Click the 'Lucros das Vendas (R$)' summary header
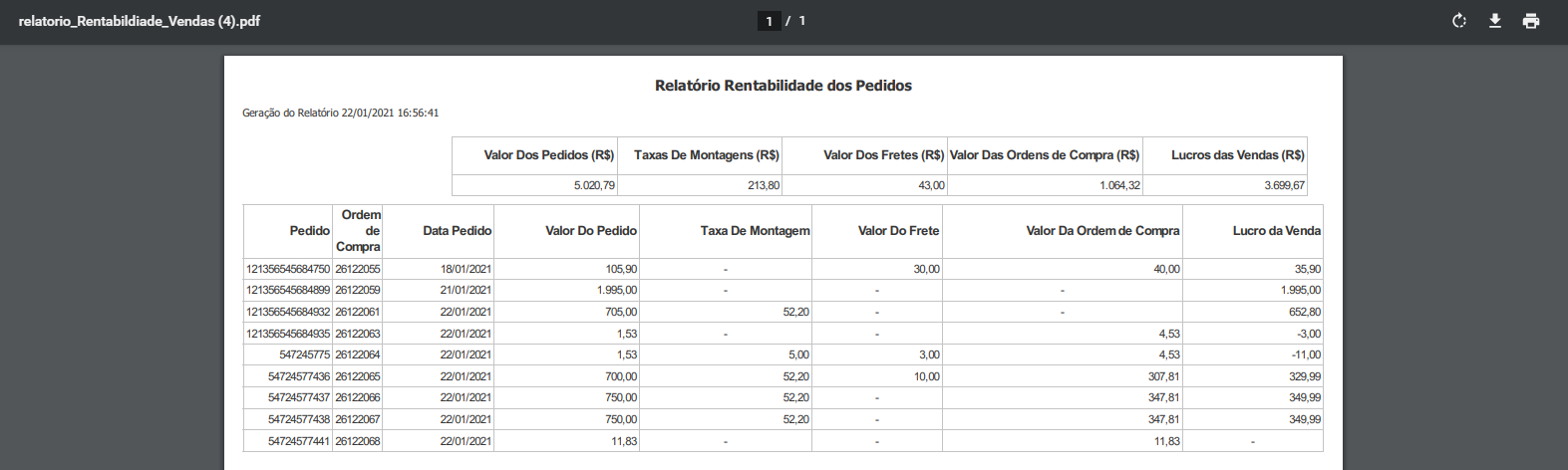The image size is (1568, 470). tap(1238, 155)
